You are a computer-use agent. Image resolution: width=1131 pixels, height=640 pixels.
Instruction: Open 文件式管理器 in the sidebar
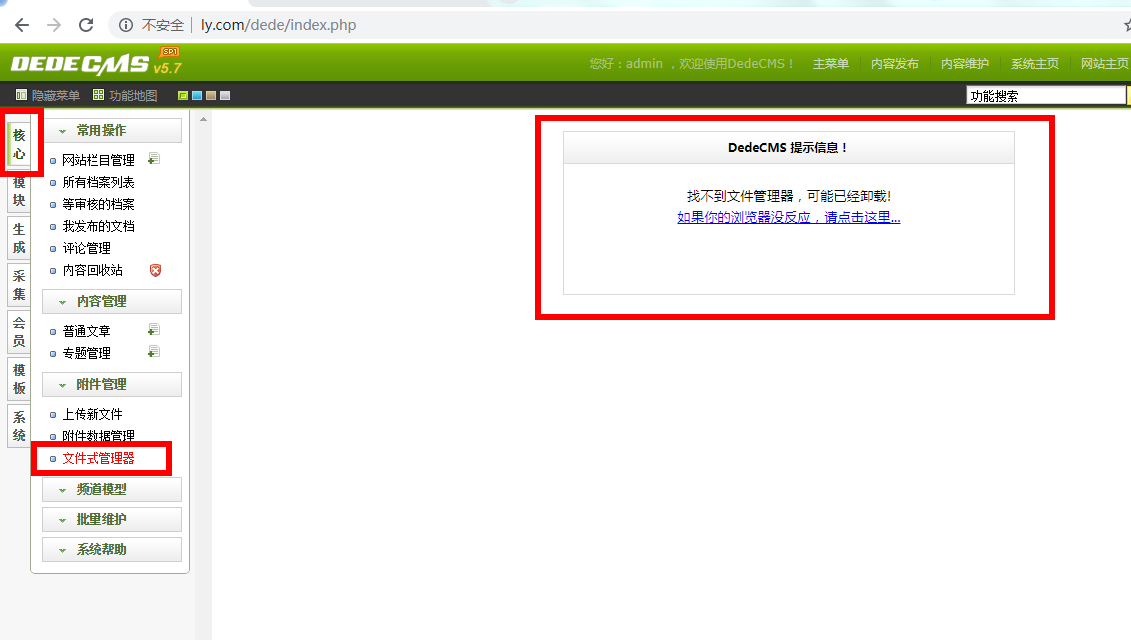coord(98,458)
